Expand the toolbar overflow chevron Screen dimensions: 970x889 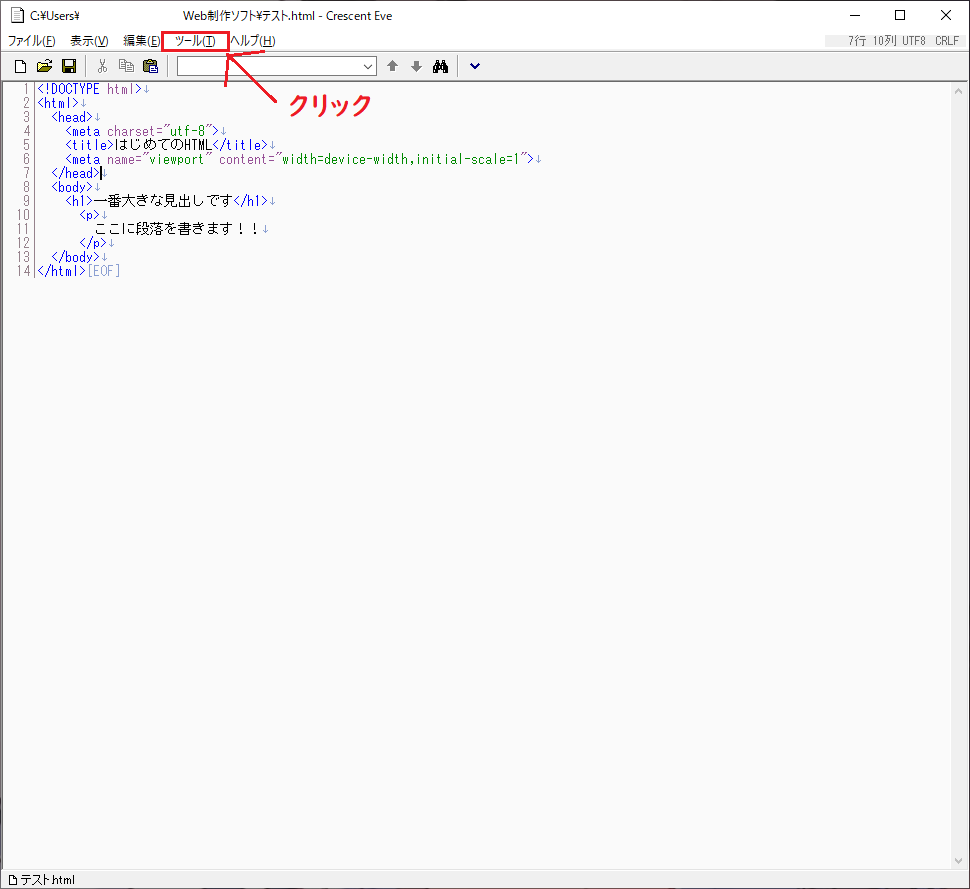(x=474, y=66)
